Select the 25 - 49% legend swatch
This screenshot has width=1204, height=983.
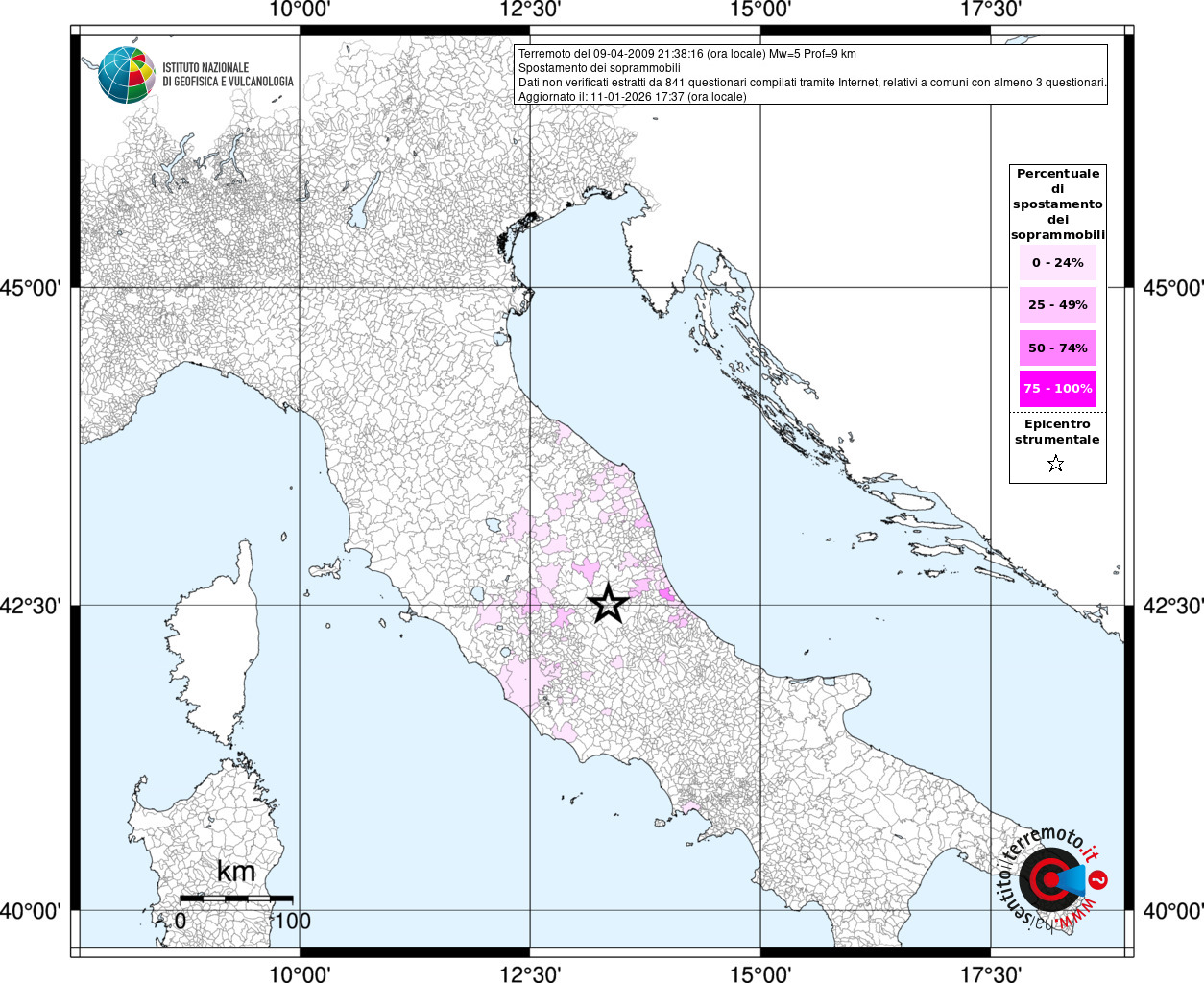pos(1058,304)
